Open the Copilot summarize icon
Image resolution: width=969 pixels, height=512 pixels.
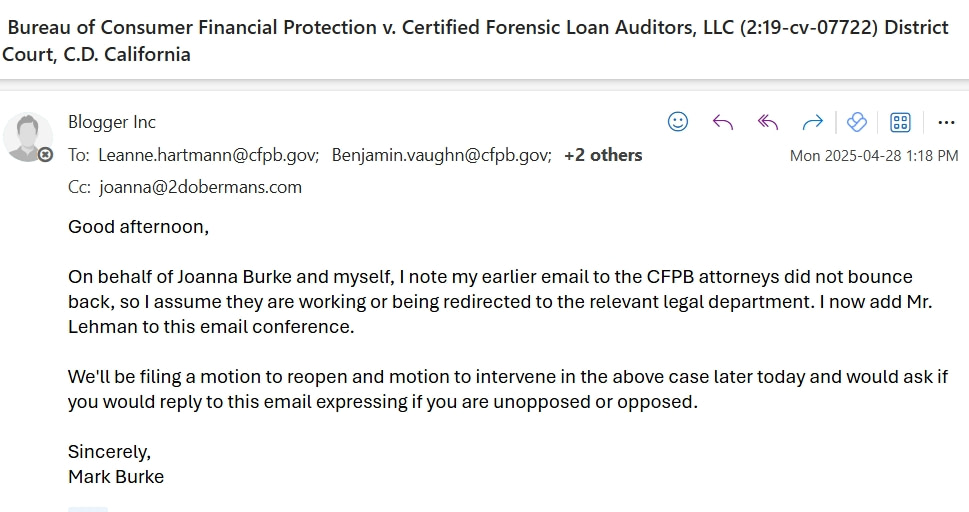click(857, 122)
